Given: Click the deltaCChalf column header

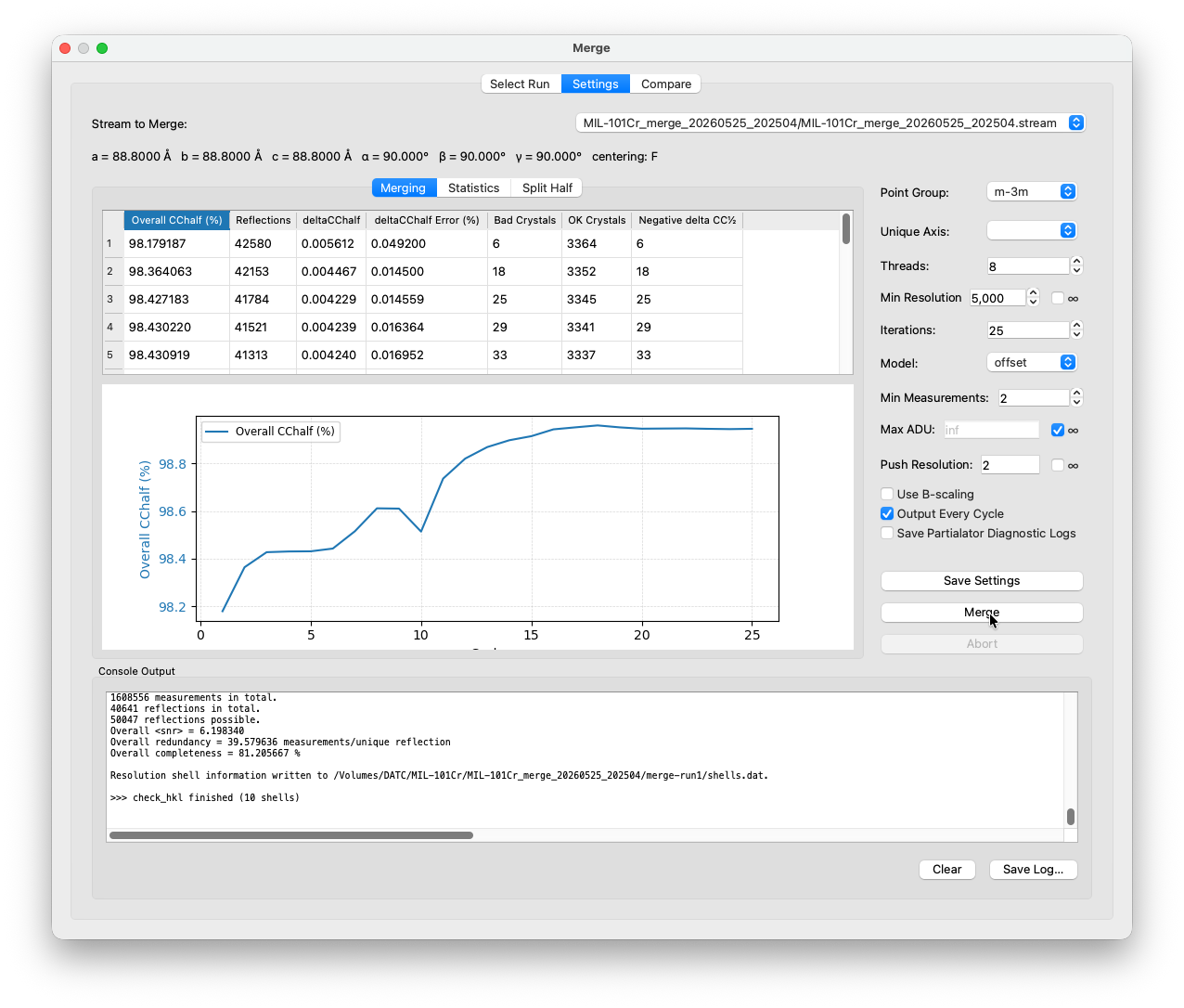Looking at the screenshot, I should pyautogui.click(x=331, y=220).
